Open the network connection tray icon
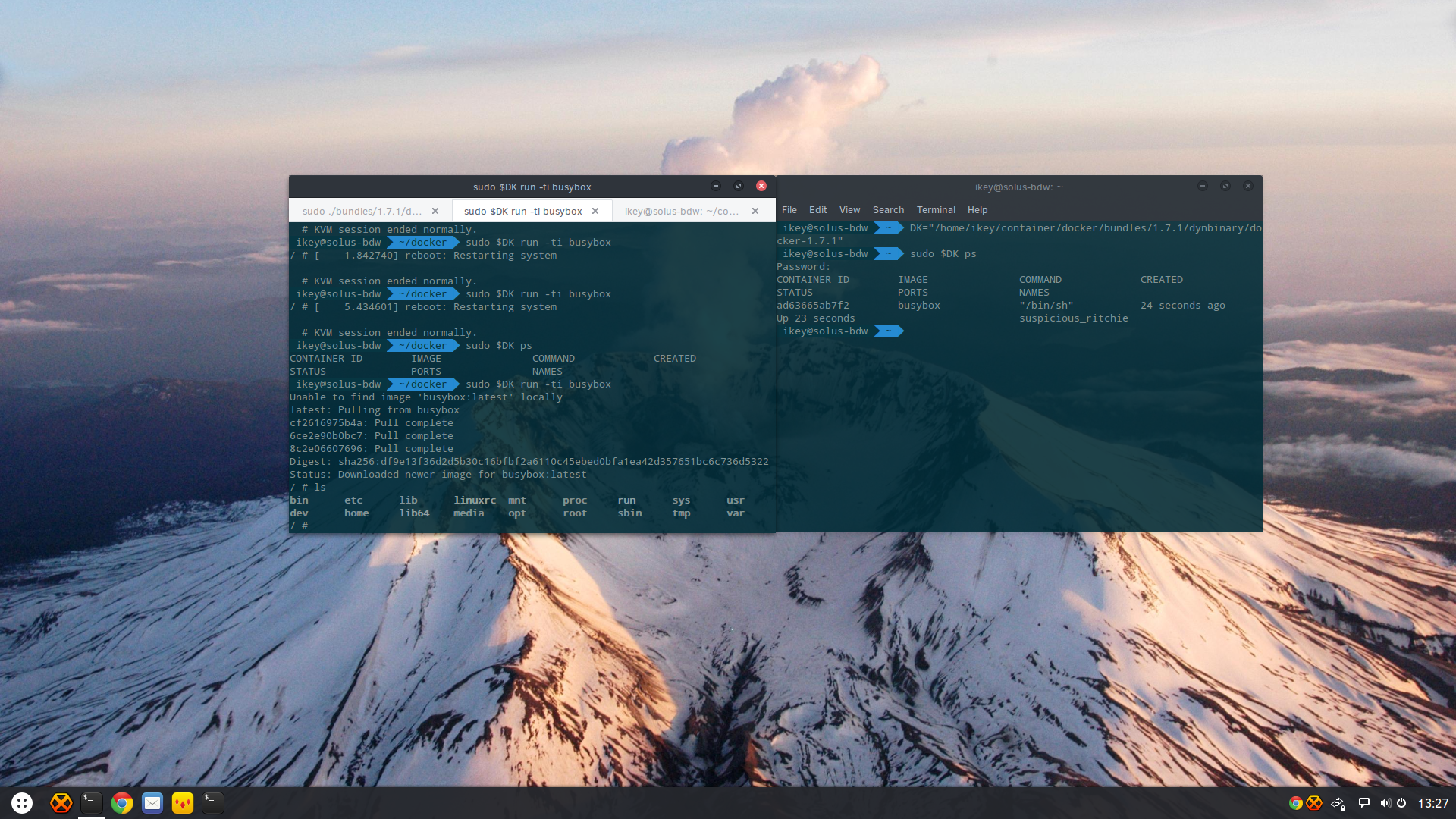The width and height of the screenshot is (1456, 819). point(1338,803)
